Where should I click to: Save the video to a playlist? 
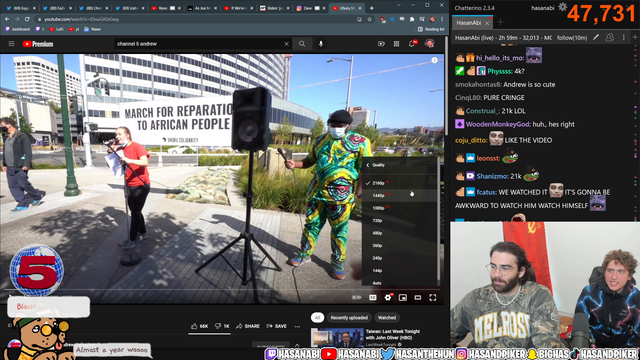click(276, 326)
